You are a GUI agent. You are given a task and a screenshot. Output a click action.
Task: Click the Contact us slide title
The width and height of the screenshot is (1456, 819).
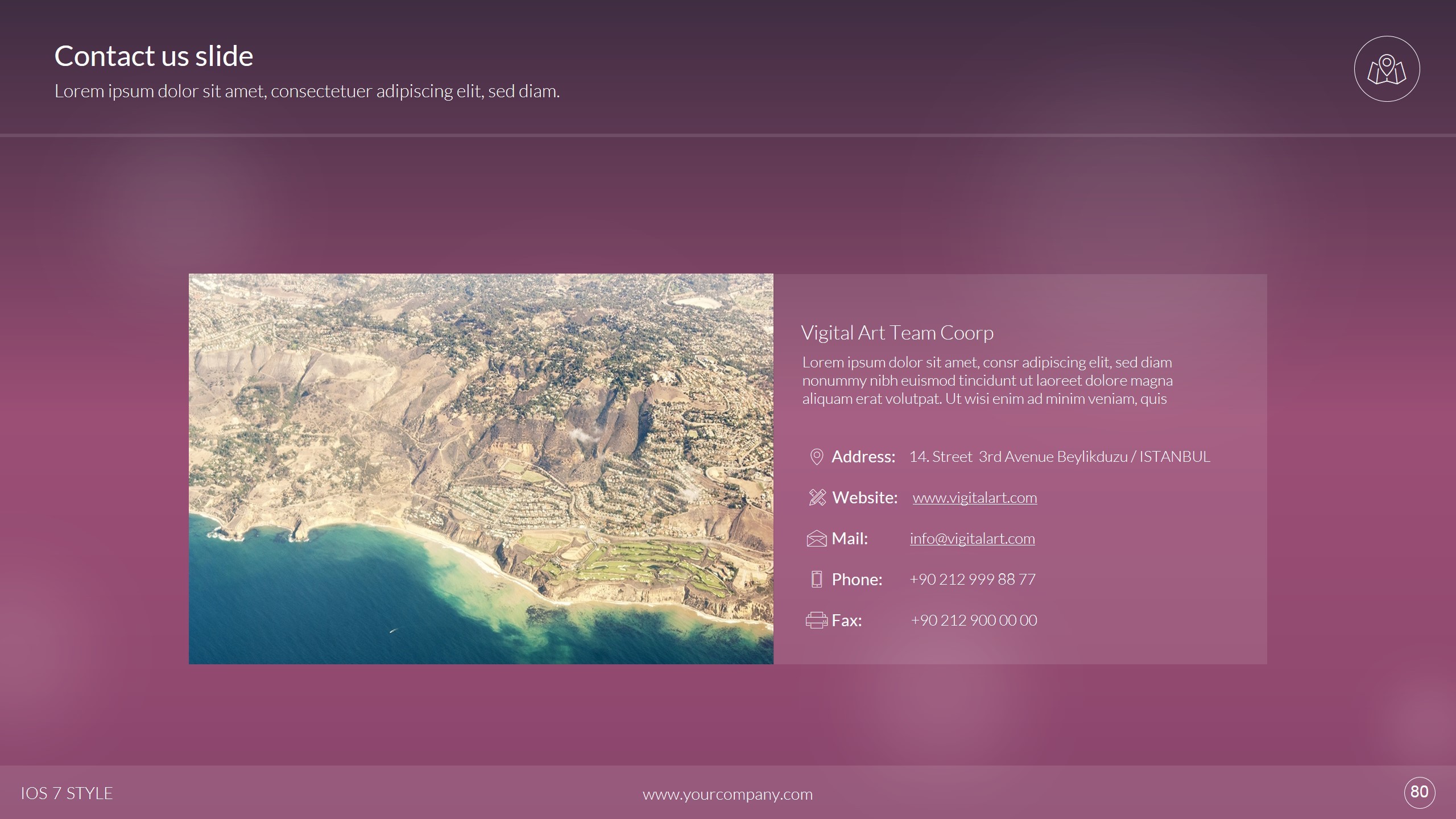154,56
